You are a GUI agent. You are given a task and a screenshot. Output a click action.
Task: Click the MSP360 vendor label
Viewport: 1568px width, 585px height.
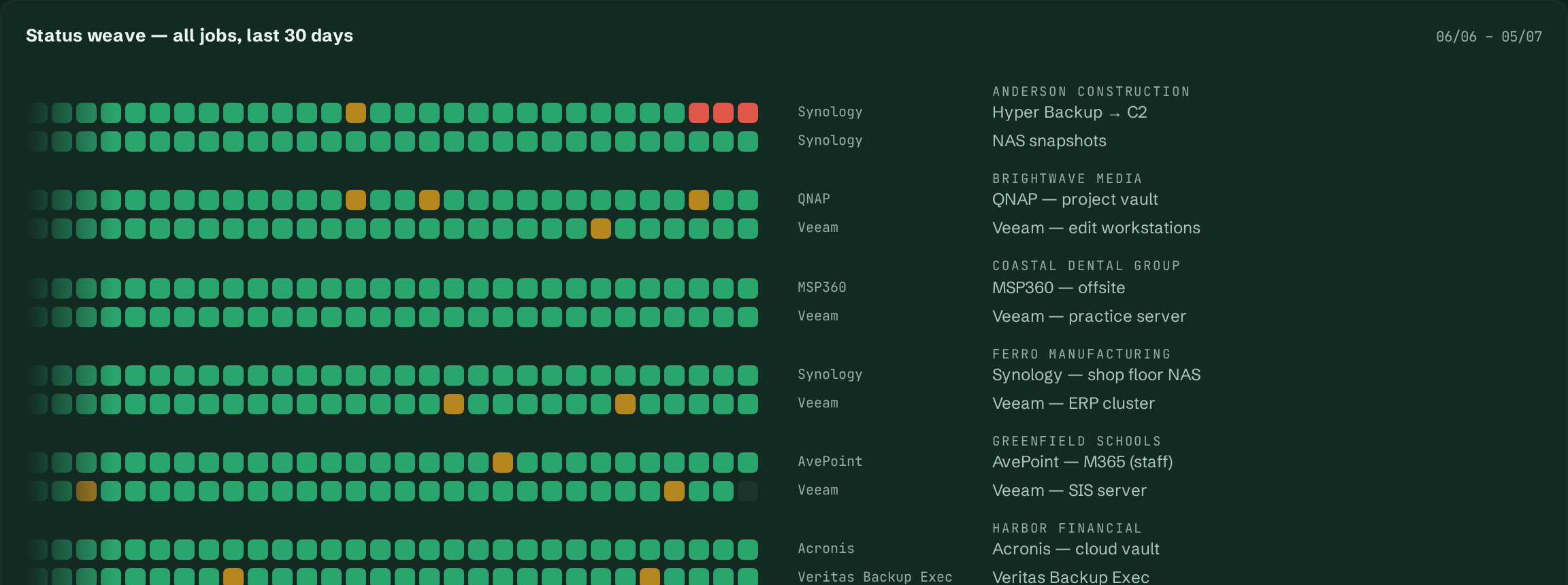point(822,287)
